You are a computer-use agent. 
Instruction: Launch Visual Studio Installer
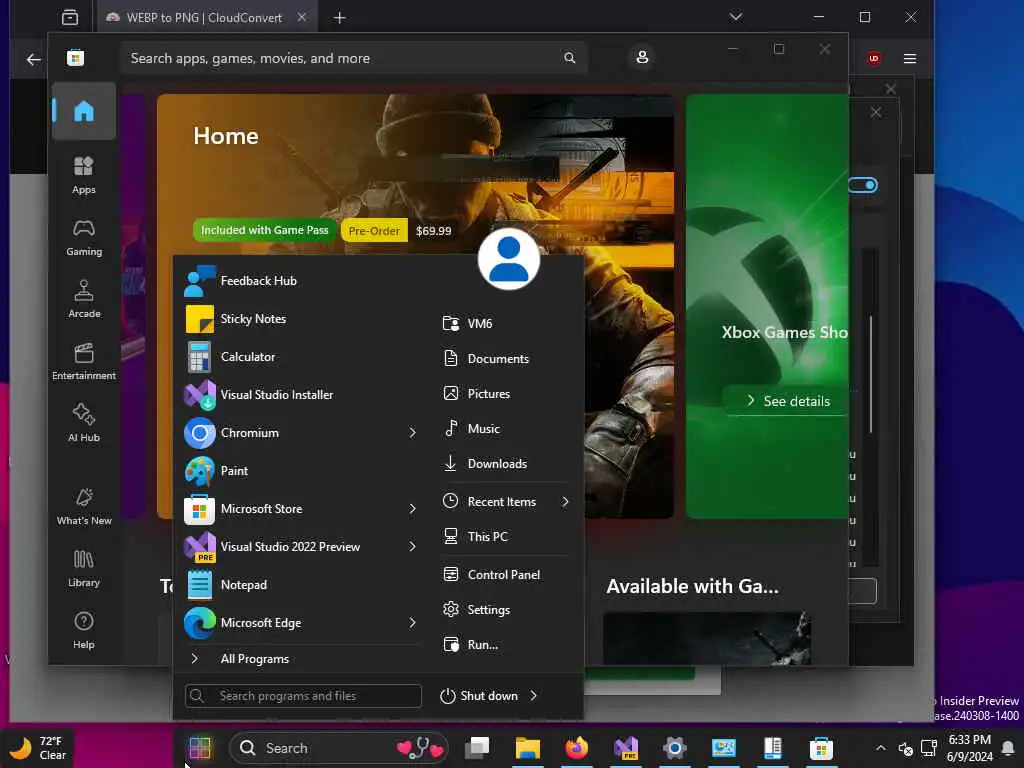point(302,394)
